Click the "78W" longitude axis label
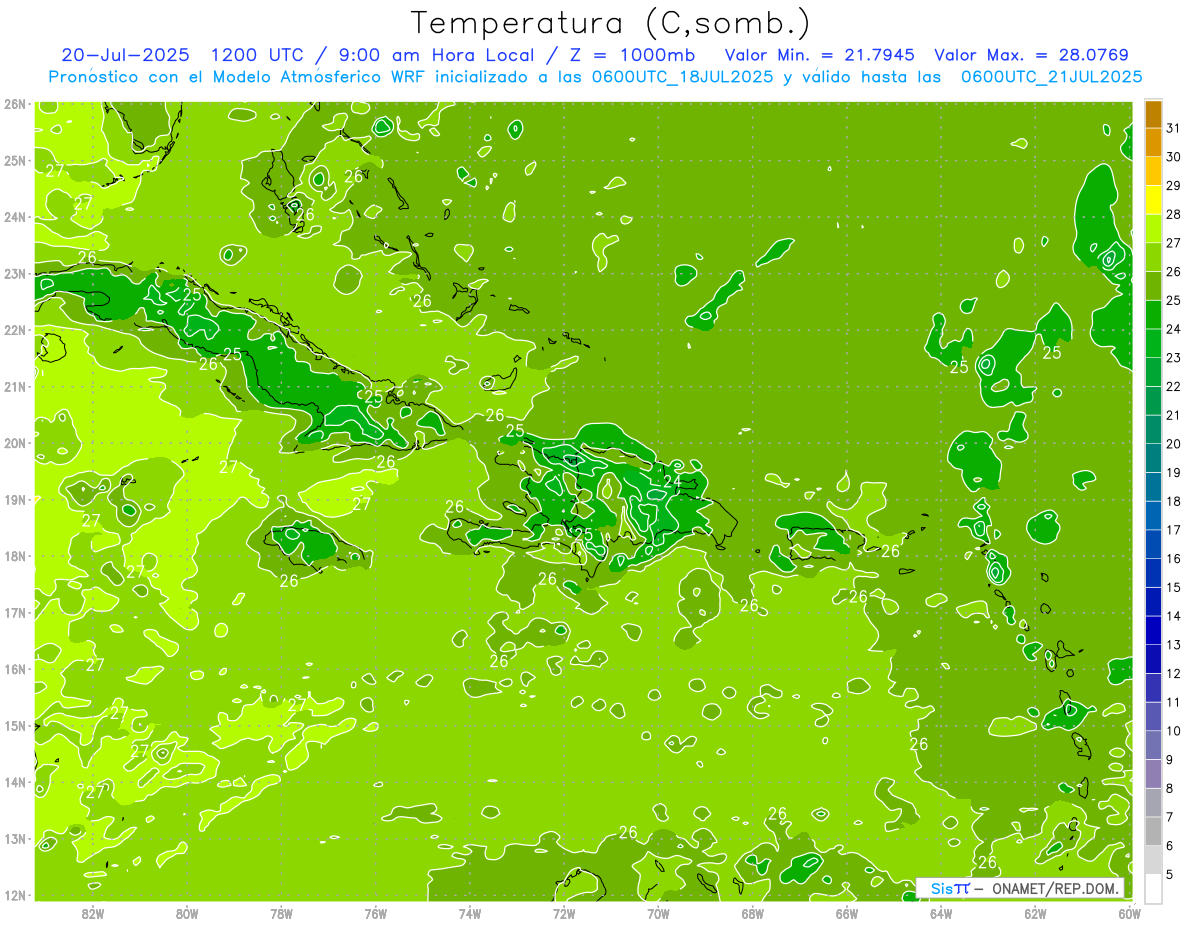The width and height of the screenshot is (1200, 927). [281, 913]
